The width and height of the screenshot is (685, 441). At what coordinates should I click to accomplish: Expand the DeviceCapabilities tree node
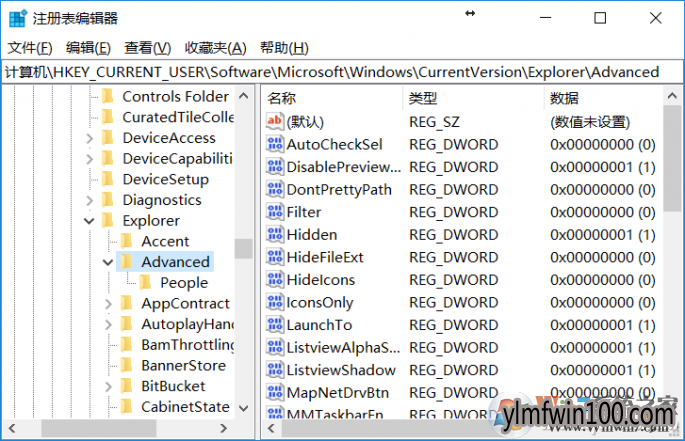(x=90, y=159)
